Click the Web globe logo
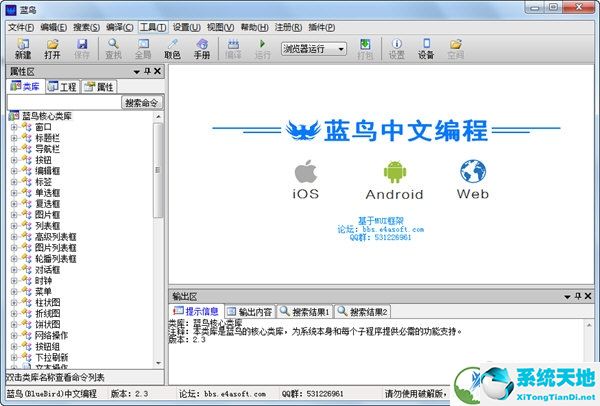This screenshot has height=406, width=600. [x=473, y=171]
